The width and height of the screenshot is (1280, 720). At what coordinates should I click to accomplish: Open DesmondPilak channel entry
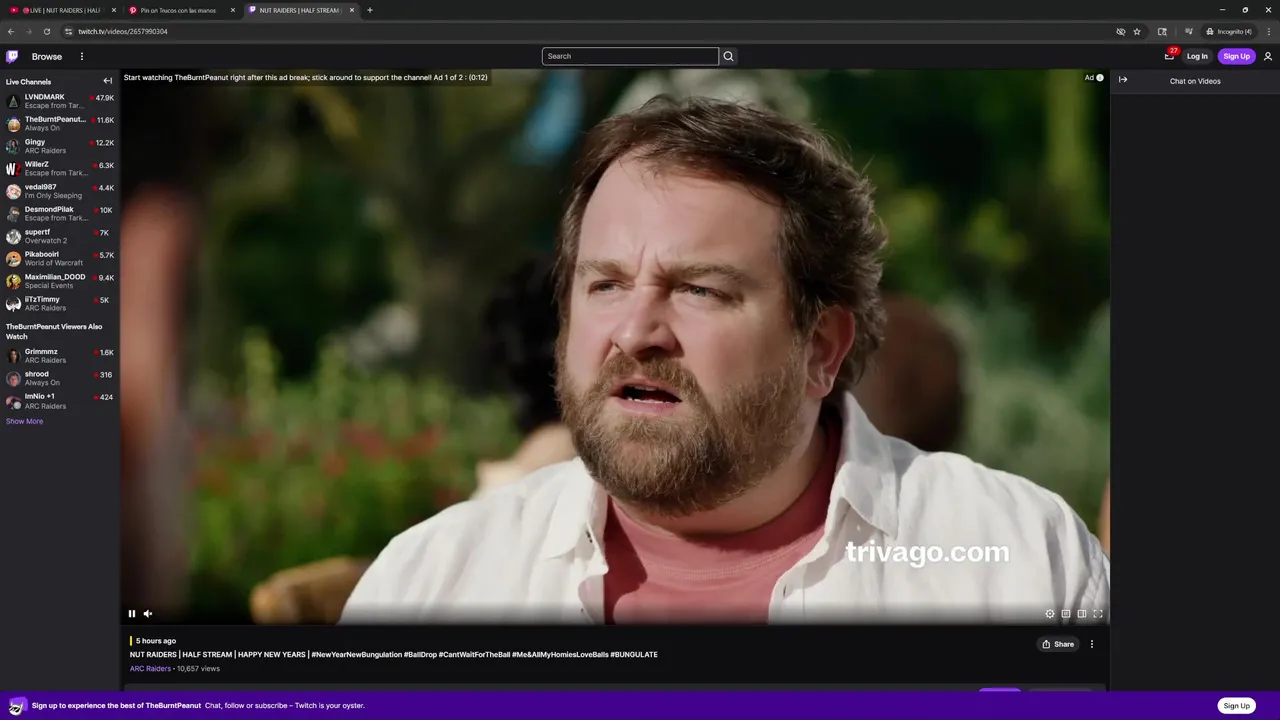(60, 214)
